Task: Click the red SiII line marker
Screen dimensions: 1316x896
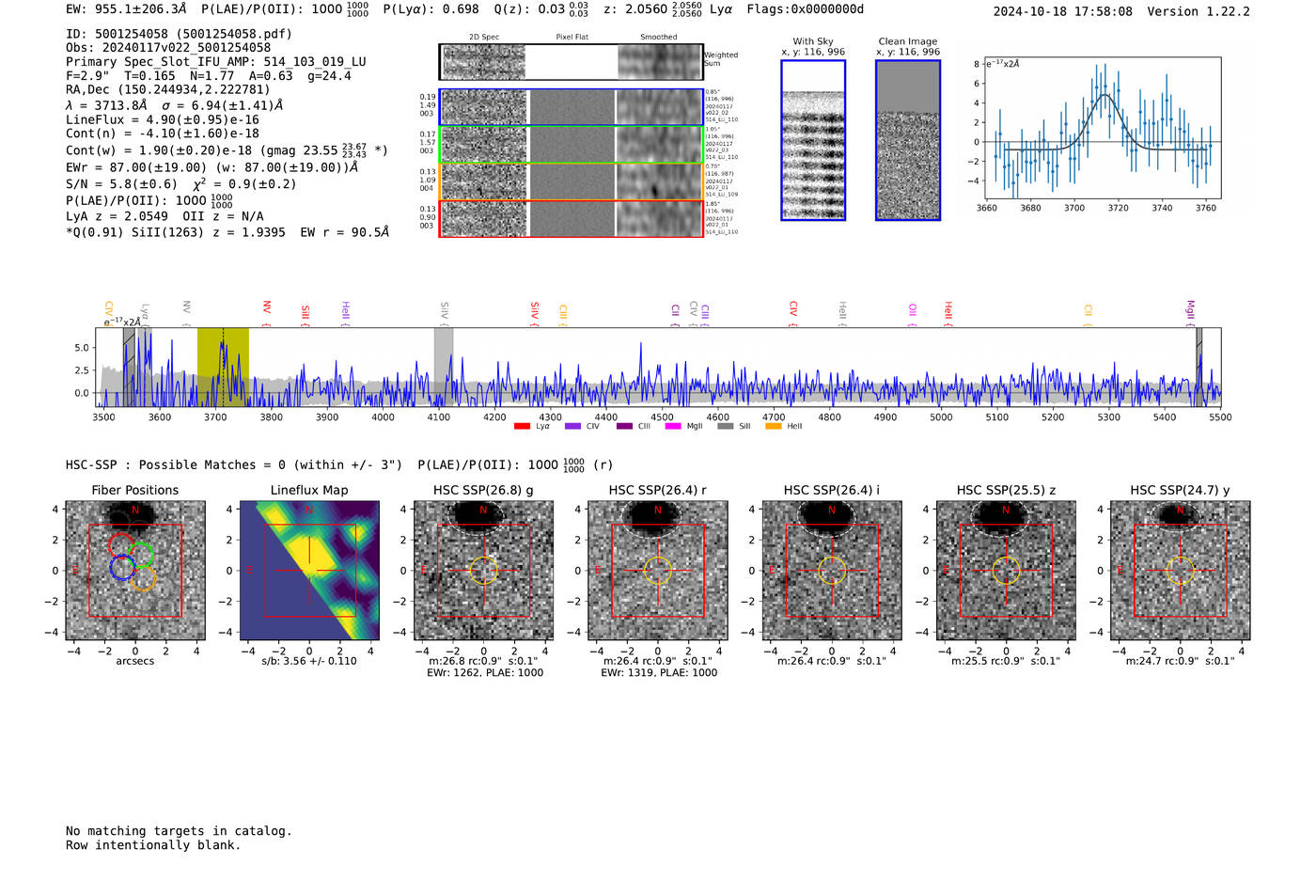Action: pos(305,315)
